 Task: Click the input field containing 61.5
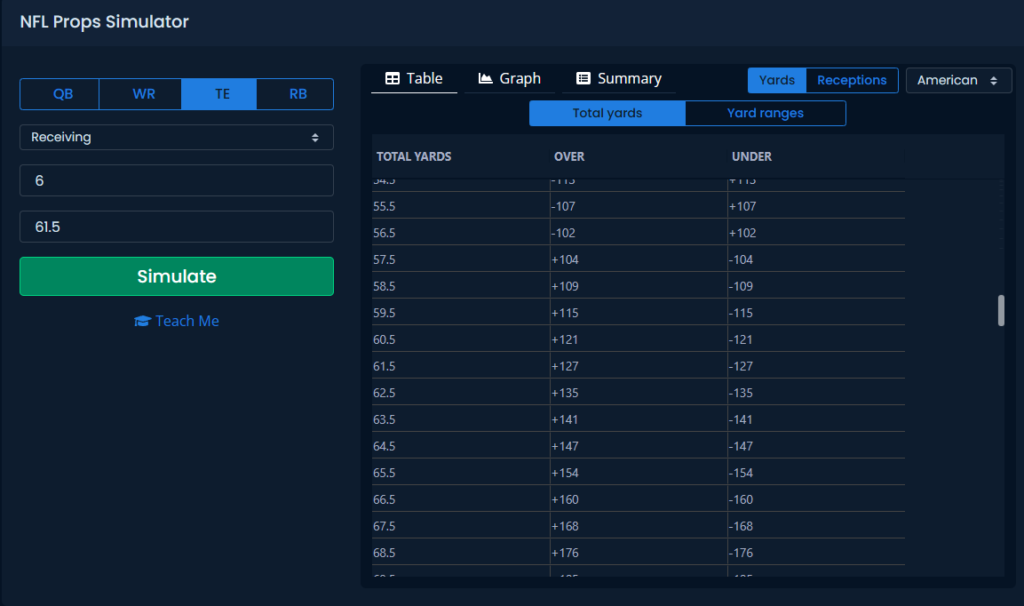click(x=176, y=227)
